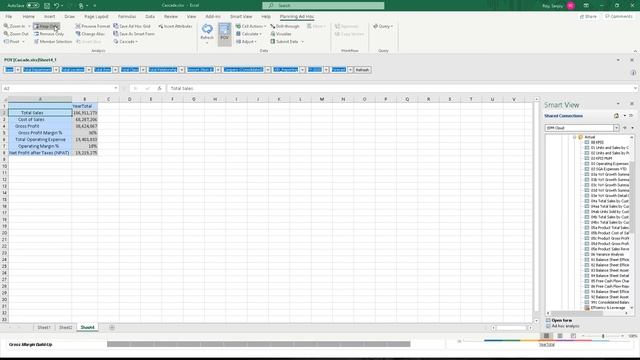Click Change Alias
The height and width of the screenshot is (360, 640).
click(90, 34)
